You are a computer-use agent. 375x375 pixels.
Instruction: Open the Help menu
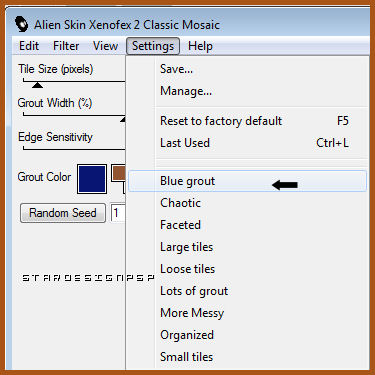pyautogui.click(x=200, y=46)
